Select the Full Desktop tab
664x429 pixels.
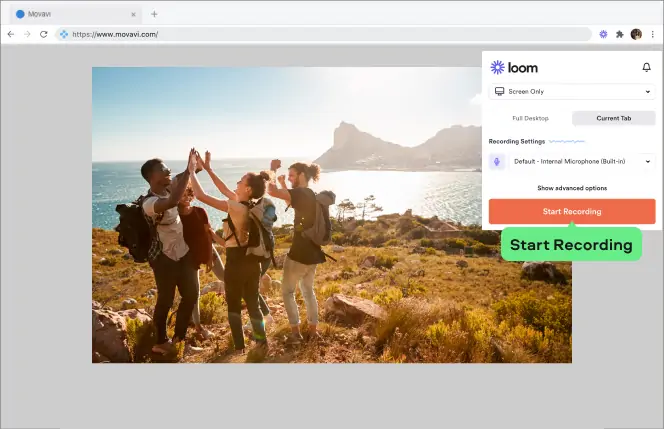pos(530,118)
